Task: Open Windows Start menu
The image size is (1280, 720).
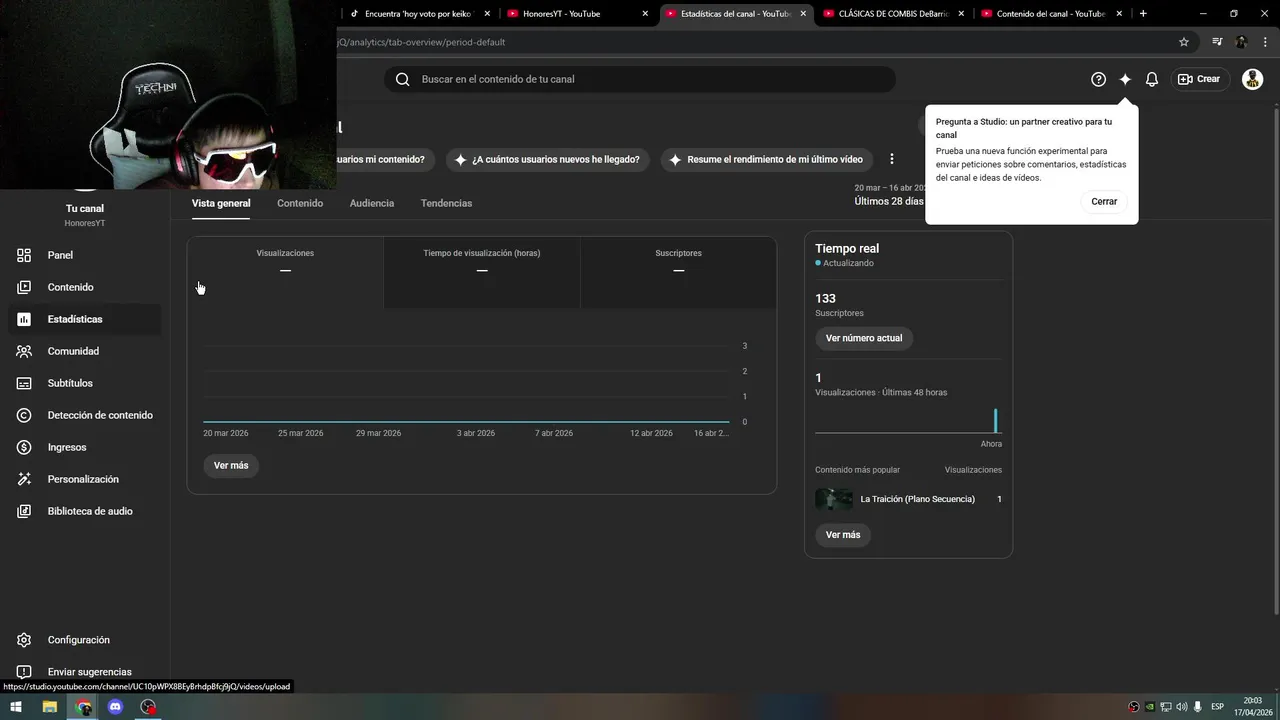Action: pyautogui.click(x=16, y=707)
